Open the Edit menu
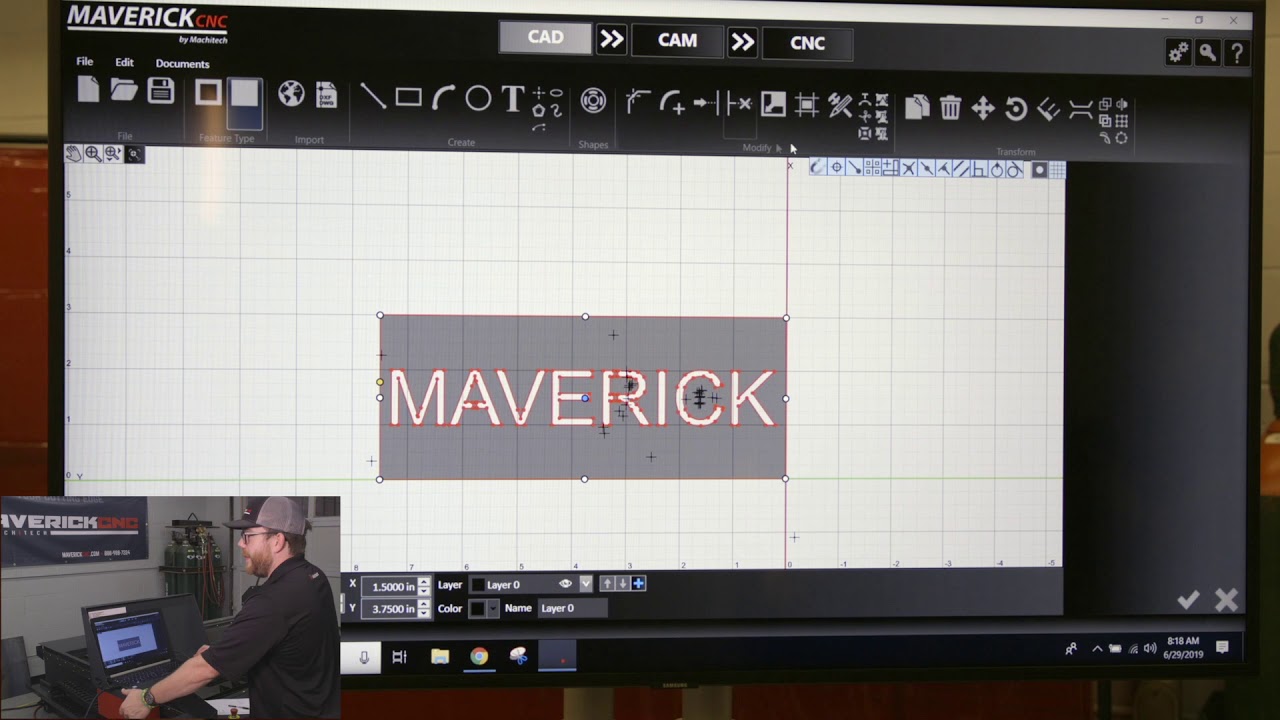 (x=124, y=62)
